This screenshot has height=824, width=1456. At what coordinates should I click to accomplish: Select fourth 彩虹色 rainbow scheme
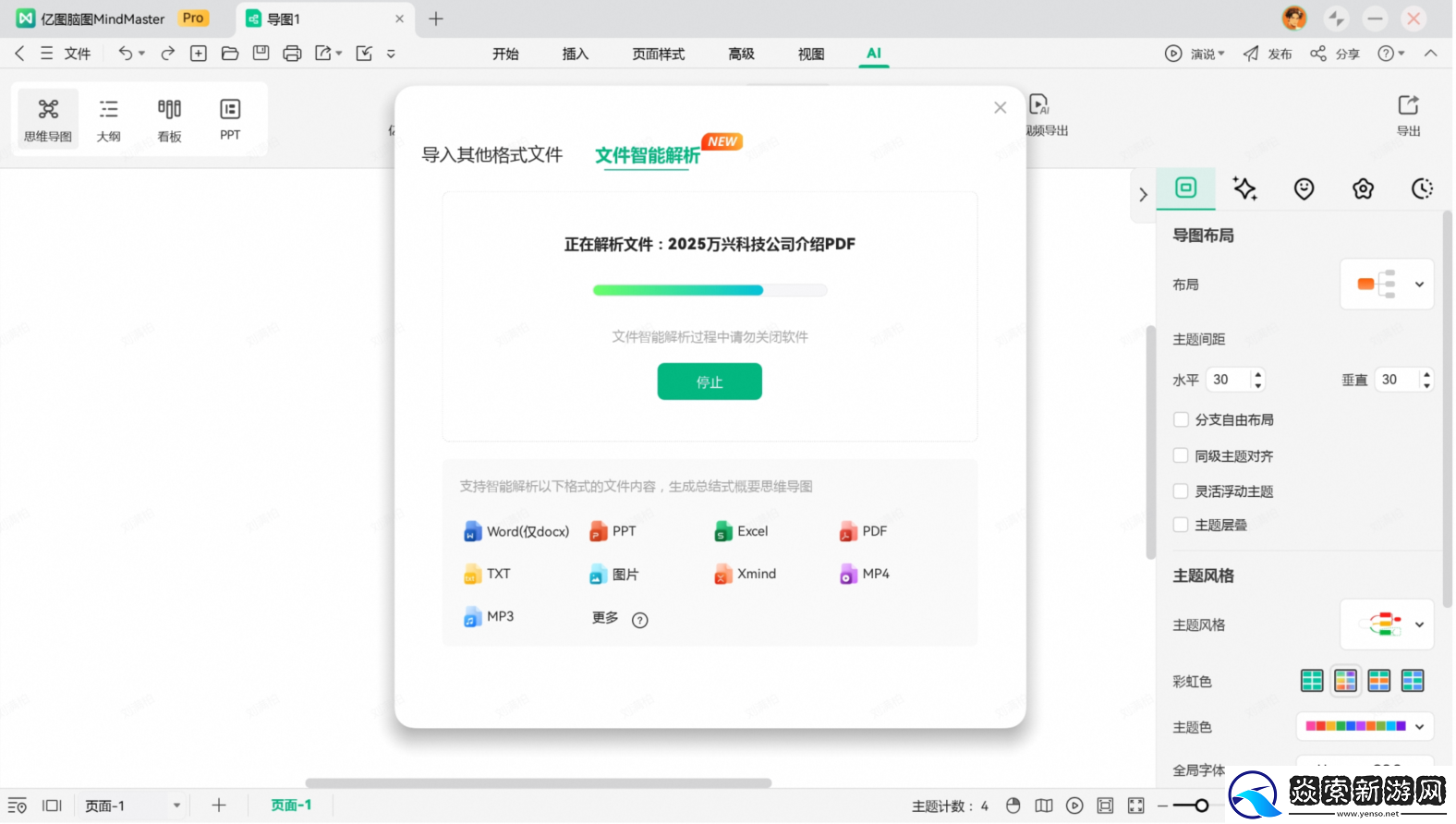click(1413, 681)
